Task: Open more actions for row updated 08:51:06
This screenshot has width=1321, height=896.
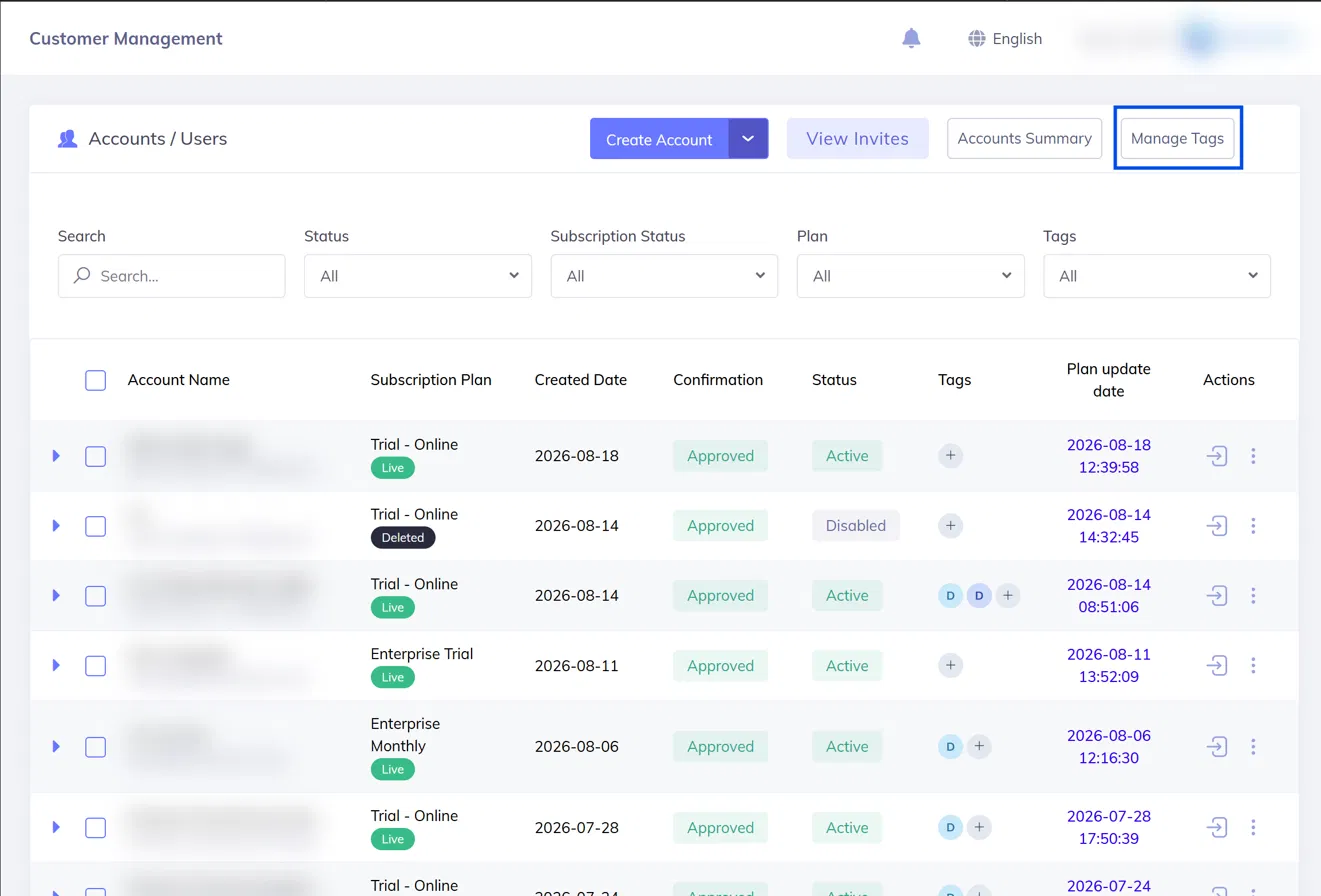Action: pyautogui.click(x=1253, y=596)
